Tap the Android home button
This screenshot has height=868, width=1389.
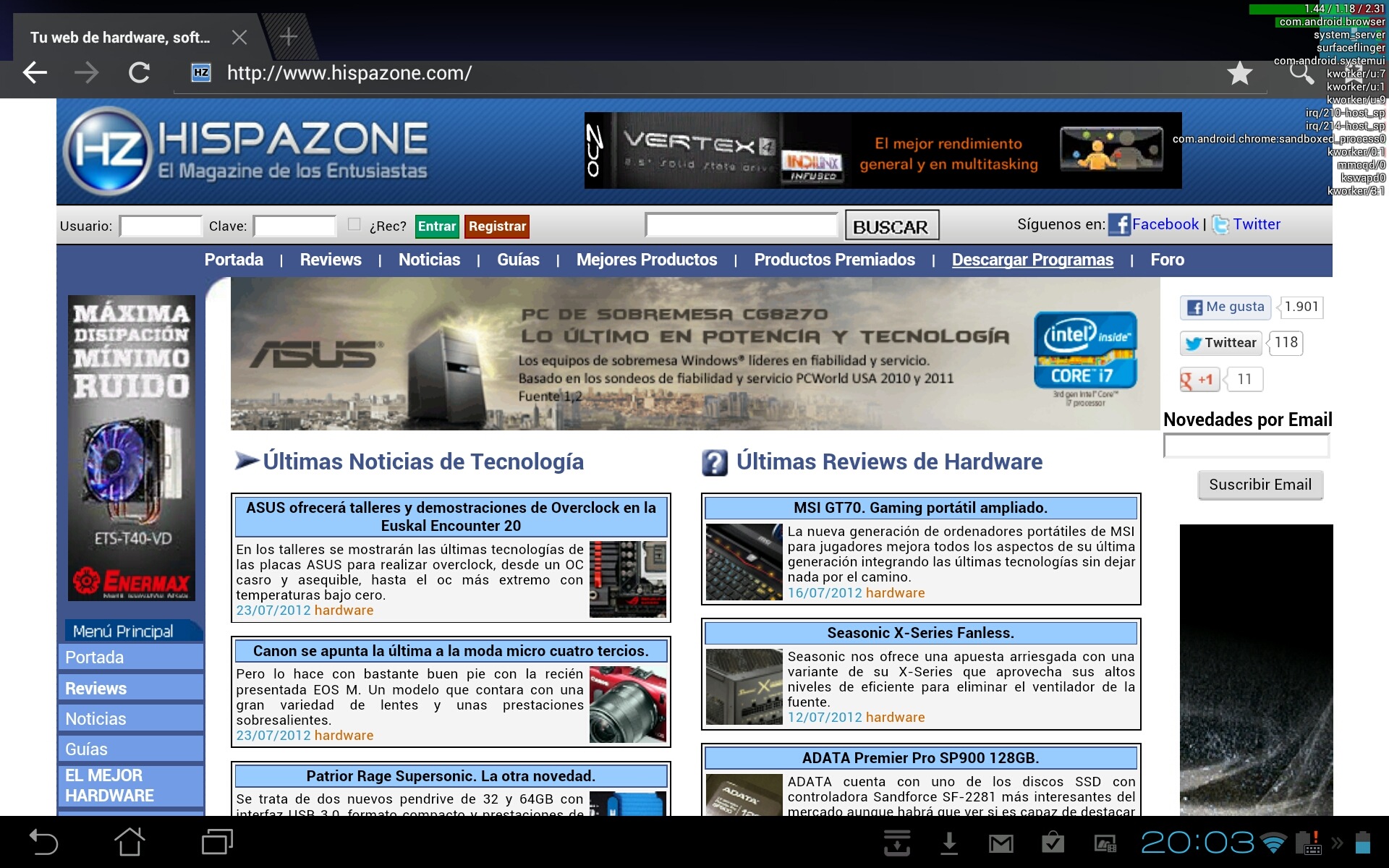129,842
